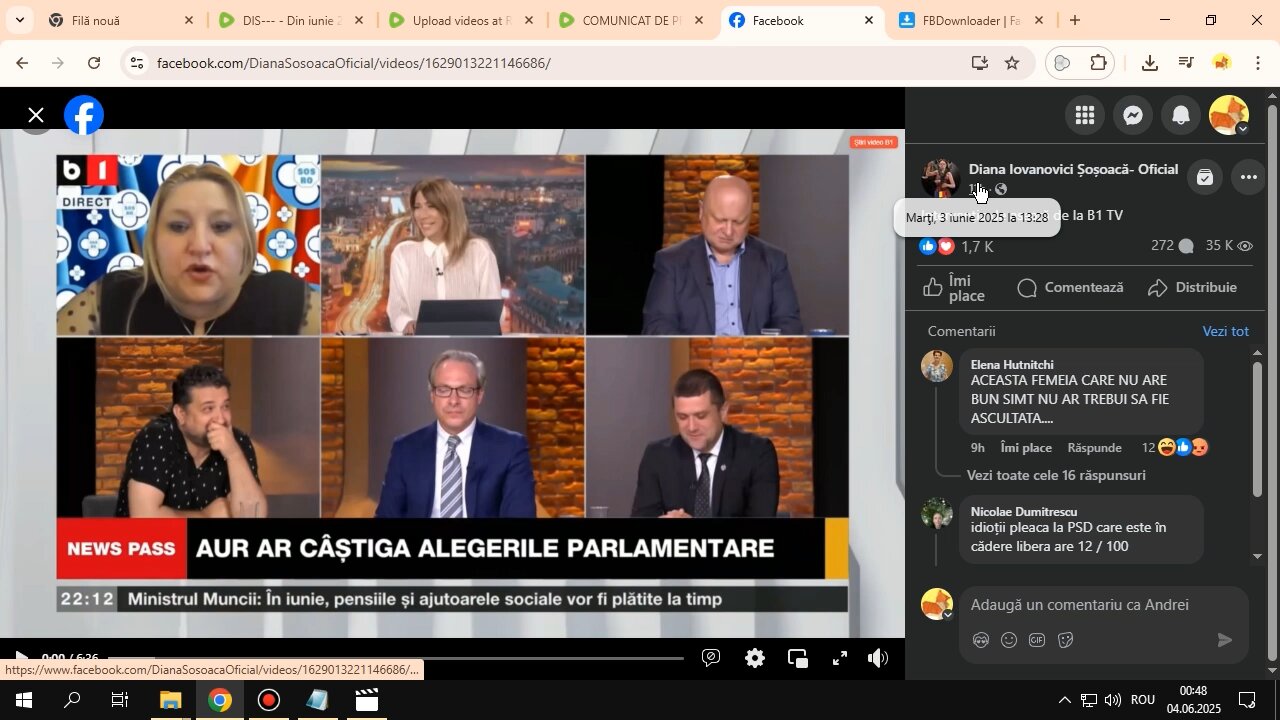Open the emoji picker in comment box
This screenshot has width=1280, height=720.
click(x=1009, y=640)
